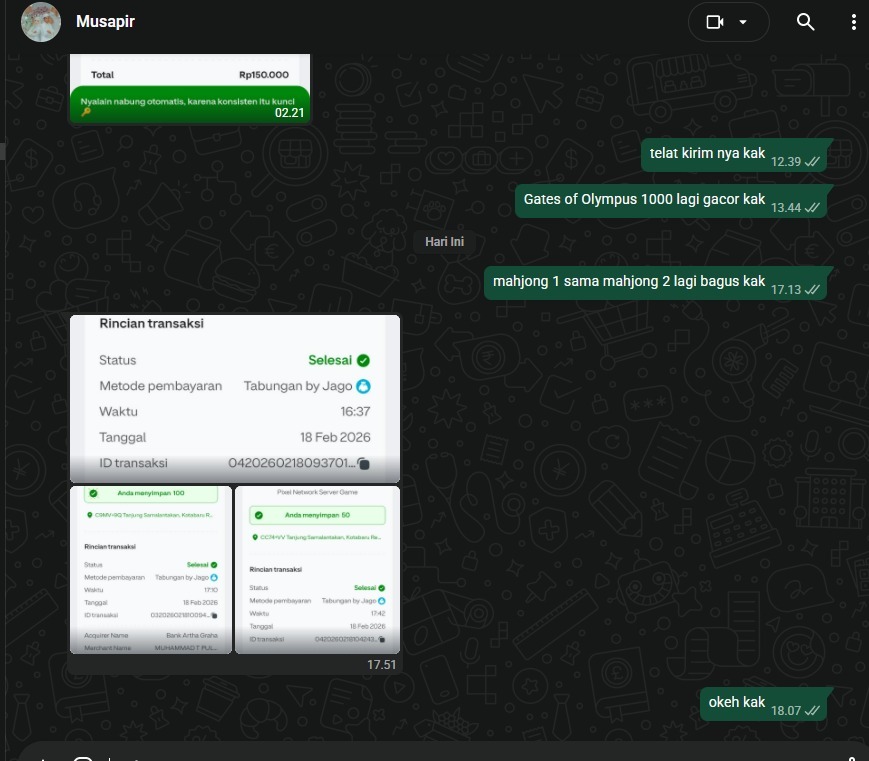The height and width of the screenshot is (761, 869).
Task: Open the 'Anda menyimpan 100' receipt thumbnail
Action: (151, 570)
